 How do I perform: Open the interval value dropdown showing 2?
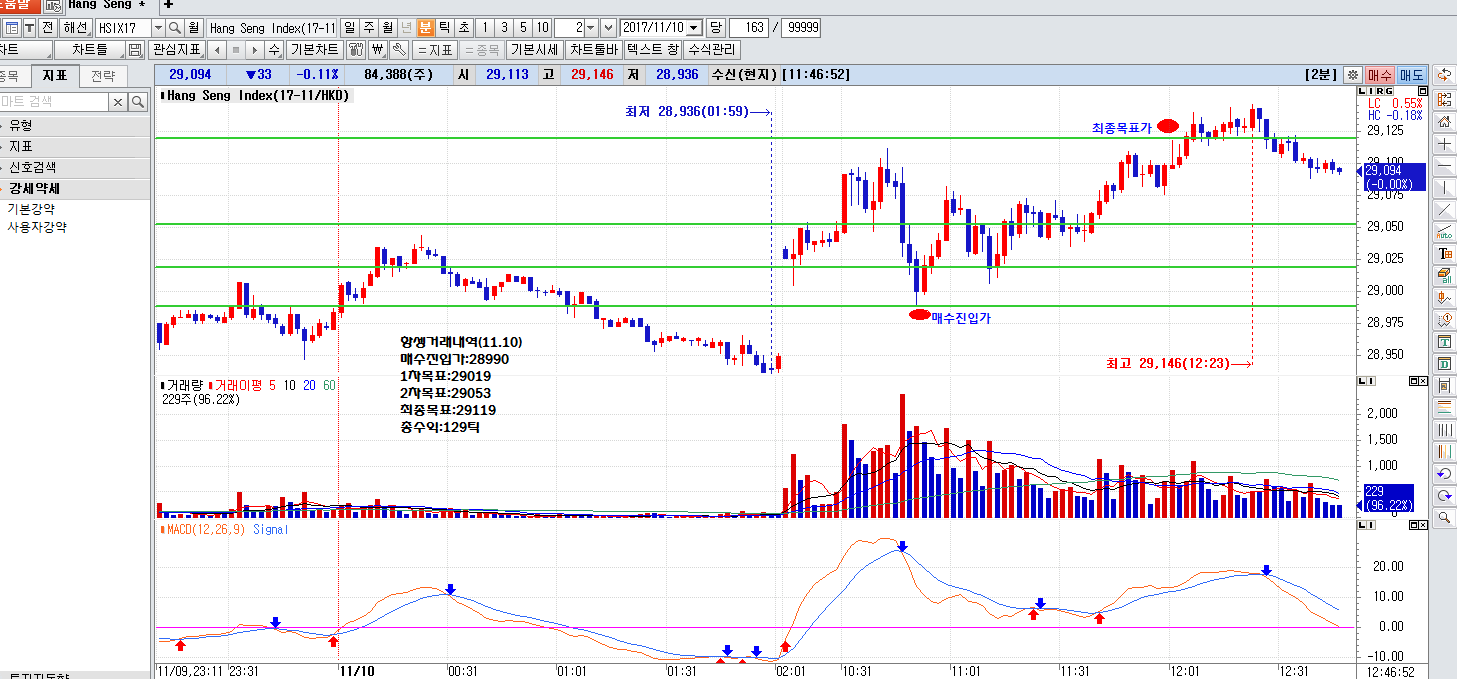click(591, 28)
